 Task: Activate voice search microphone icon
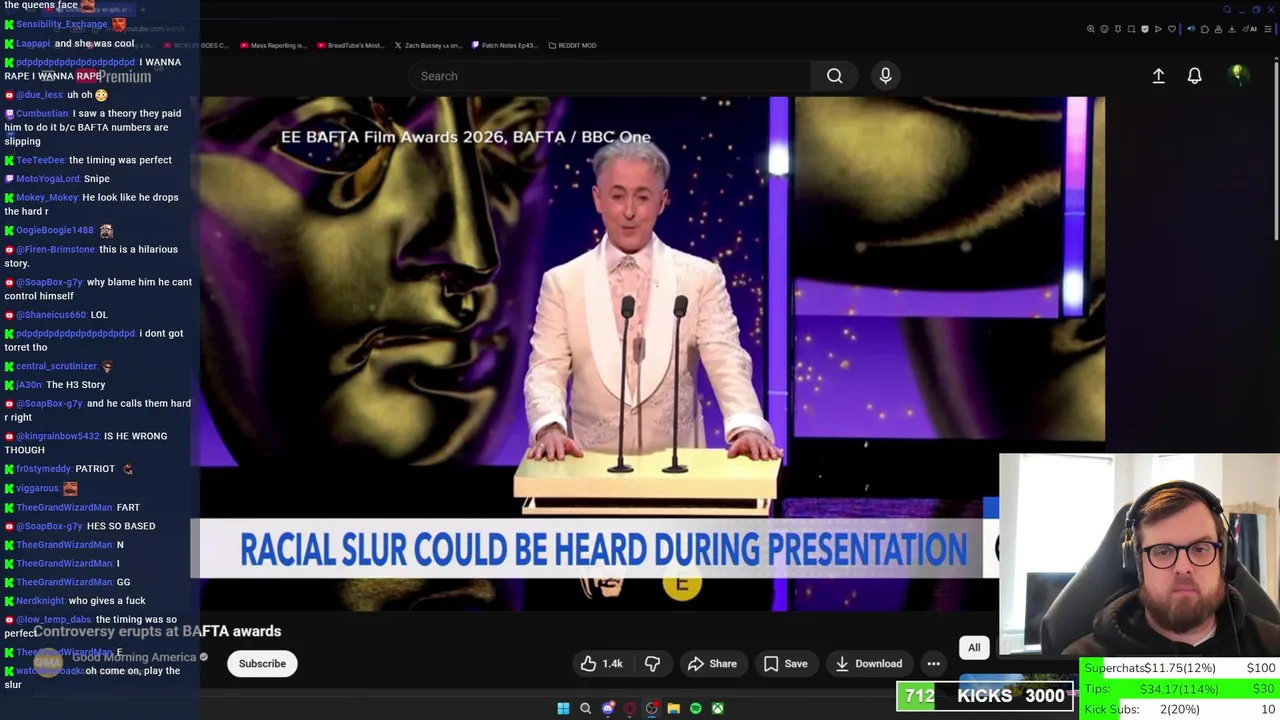click(x=885, y=76)
